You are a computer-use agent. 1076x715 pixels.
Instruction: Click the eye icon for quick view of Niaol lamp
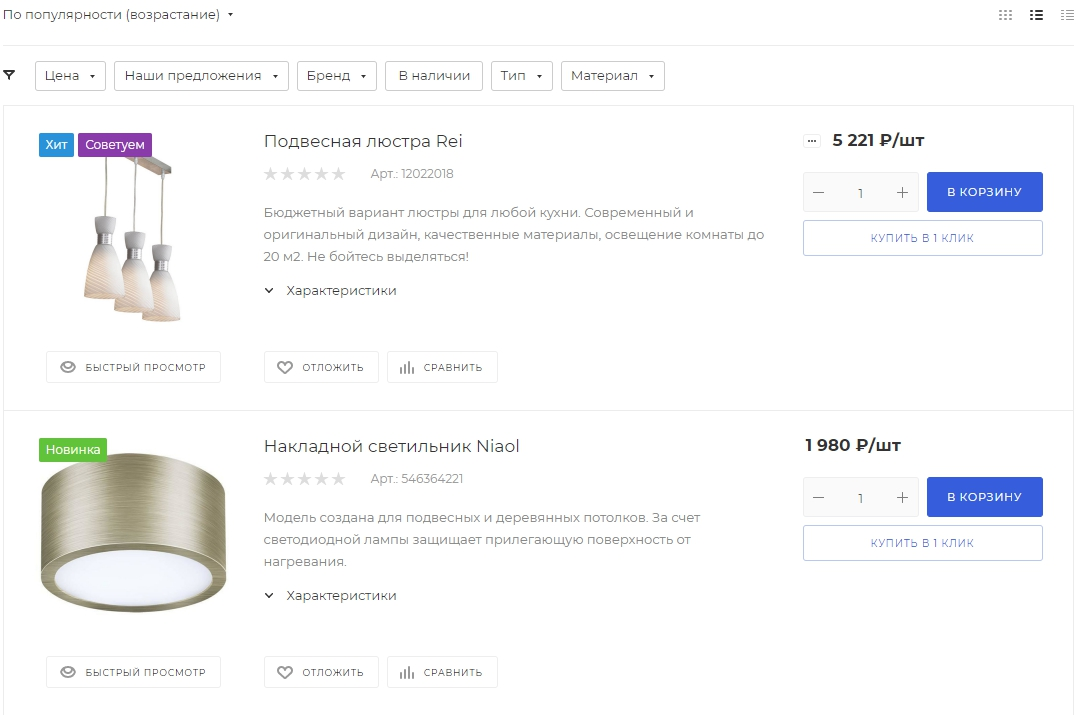coord(68,671)
